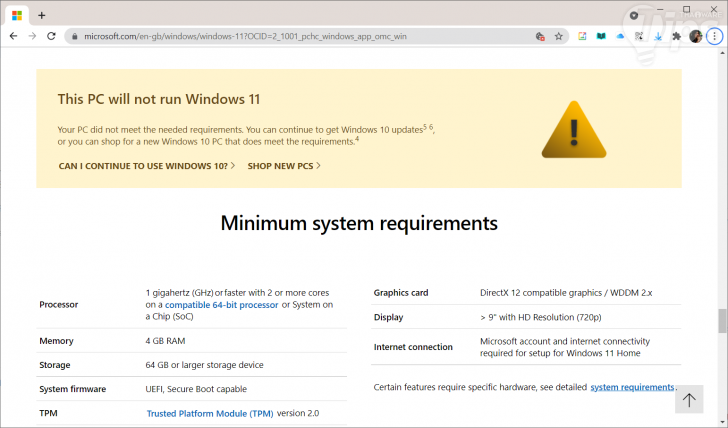728x428 pixels.
Task: Open 'Can I continue to use Windows 10?'
Action: [147, 166]
